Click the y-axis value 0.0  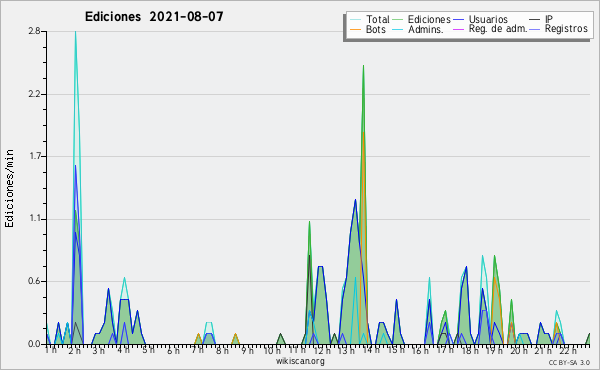click(x=35, y=344)
